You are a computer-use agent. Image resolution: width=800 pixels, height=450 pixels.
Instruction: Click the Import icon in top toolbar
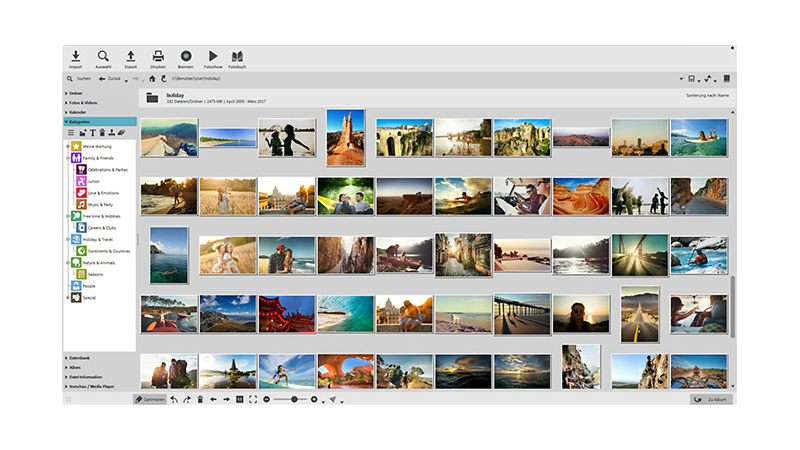pyautogui.click(x=76, y=57)
